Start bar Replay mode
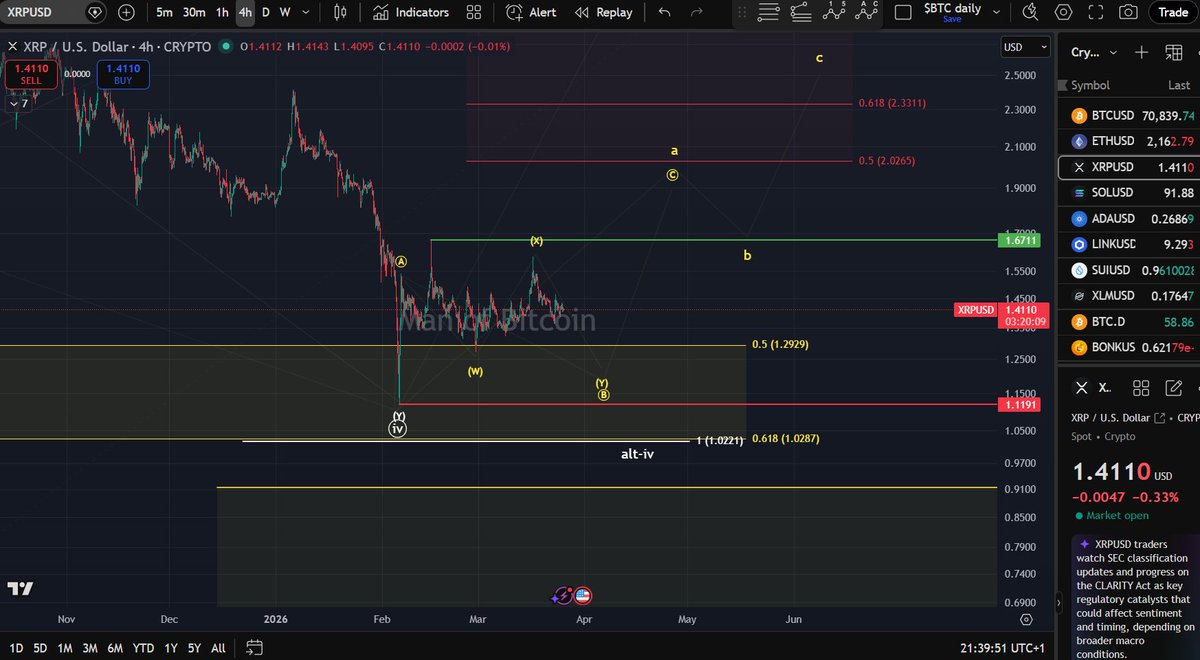This screenshot has width=1200, height=660. [603, 13]
